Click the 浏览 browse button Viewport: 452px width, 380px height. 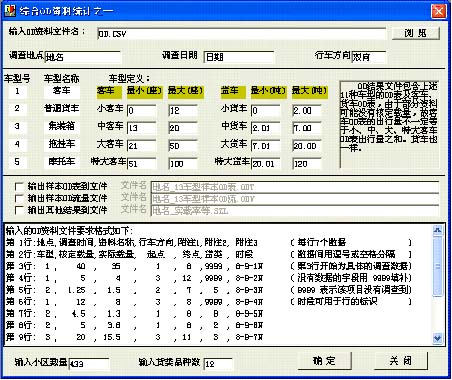416,33
